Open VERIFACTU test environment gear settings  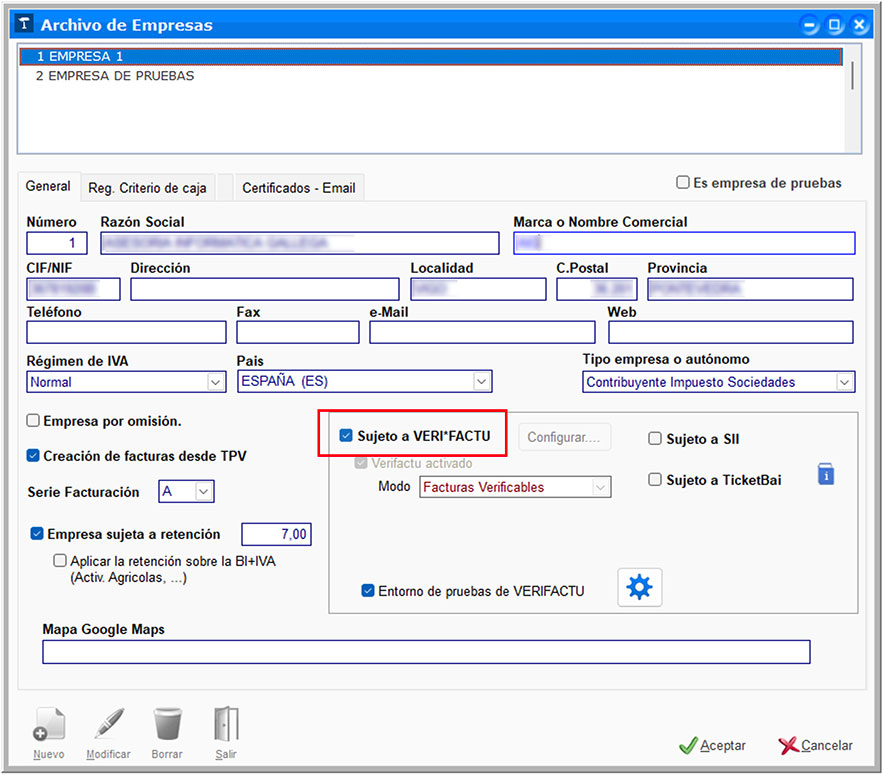pos(639,588)
